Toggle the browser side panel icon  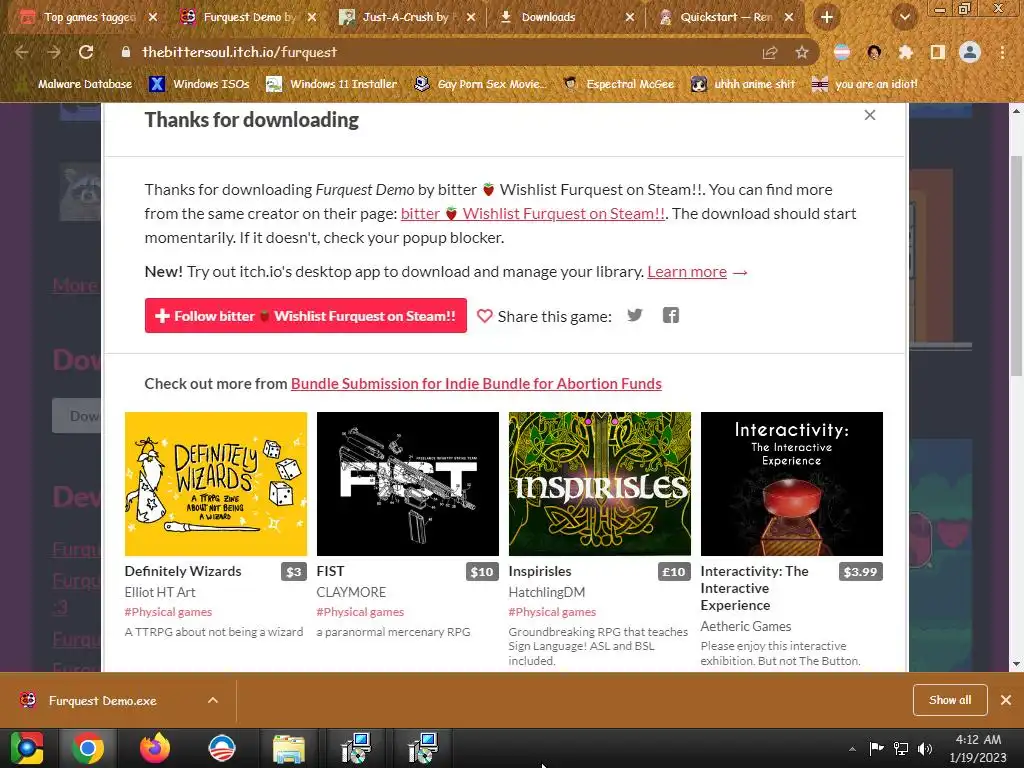click(x=938, y=52)
